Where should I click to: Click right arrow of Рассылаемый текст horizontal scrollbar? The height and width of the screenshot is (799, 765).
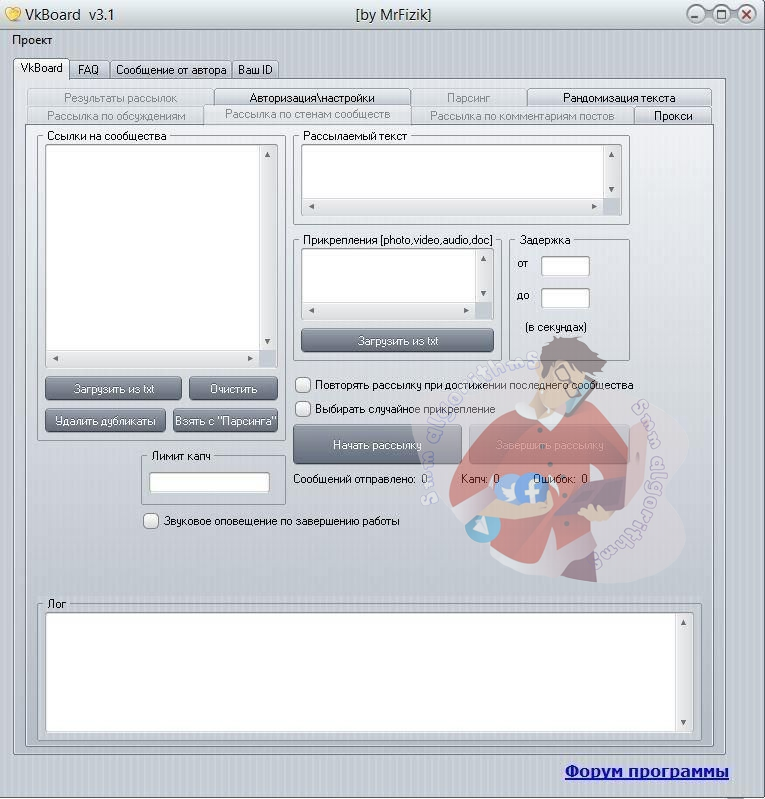(x=594, y=206)
